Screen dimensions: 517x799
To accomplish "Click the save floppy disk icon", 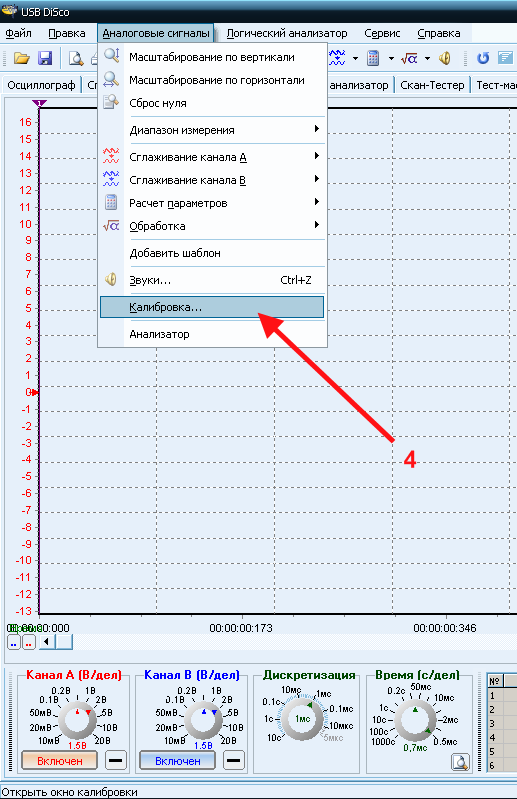I will click(45, 58).
